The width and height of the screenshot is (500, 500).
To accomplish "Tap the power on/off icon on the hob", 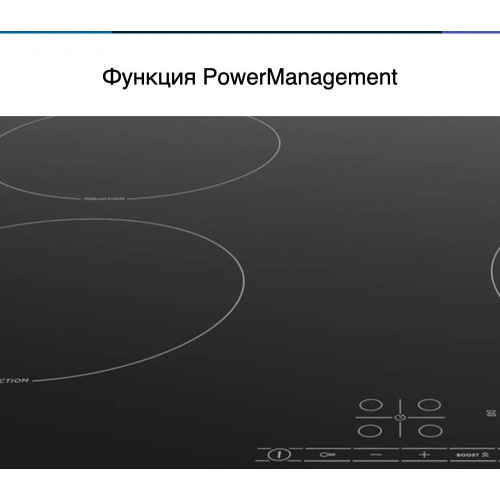I will coord(279,454).
